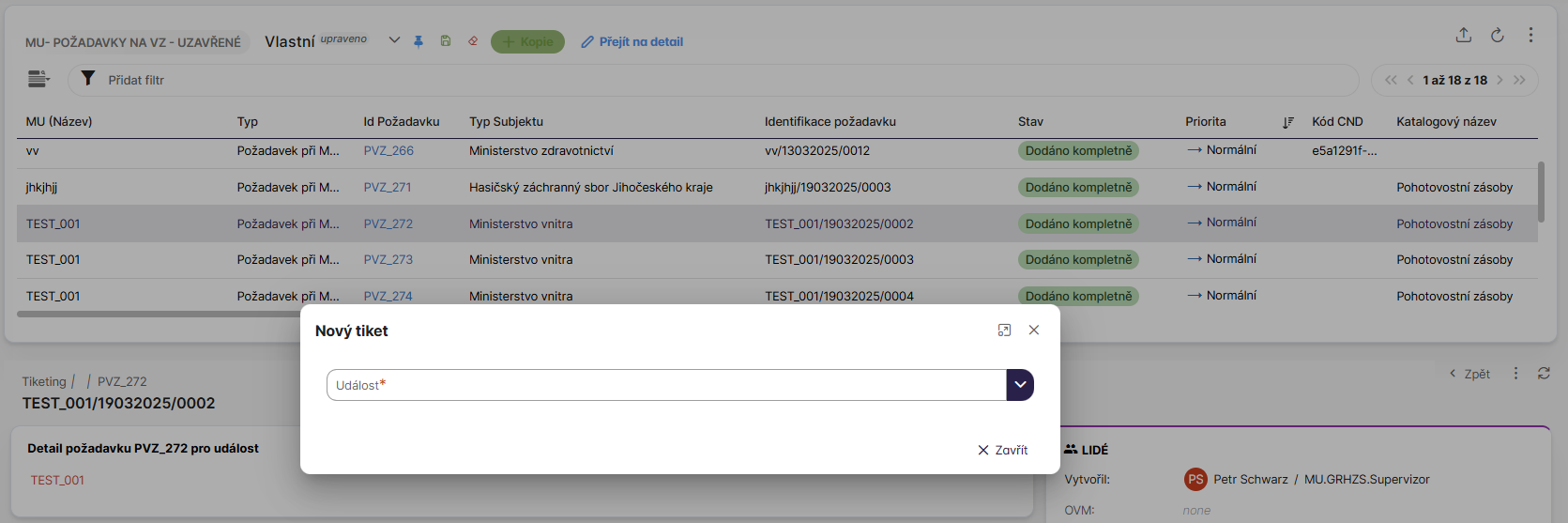Expand the Nový tiket dialog to fullscreen

click(x=1004, y=331)
